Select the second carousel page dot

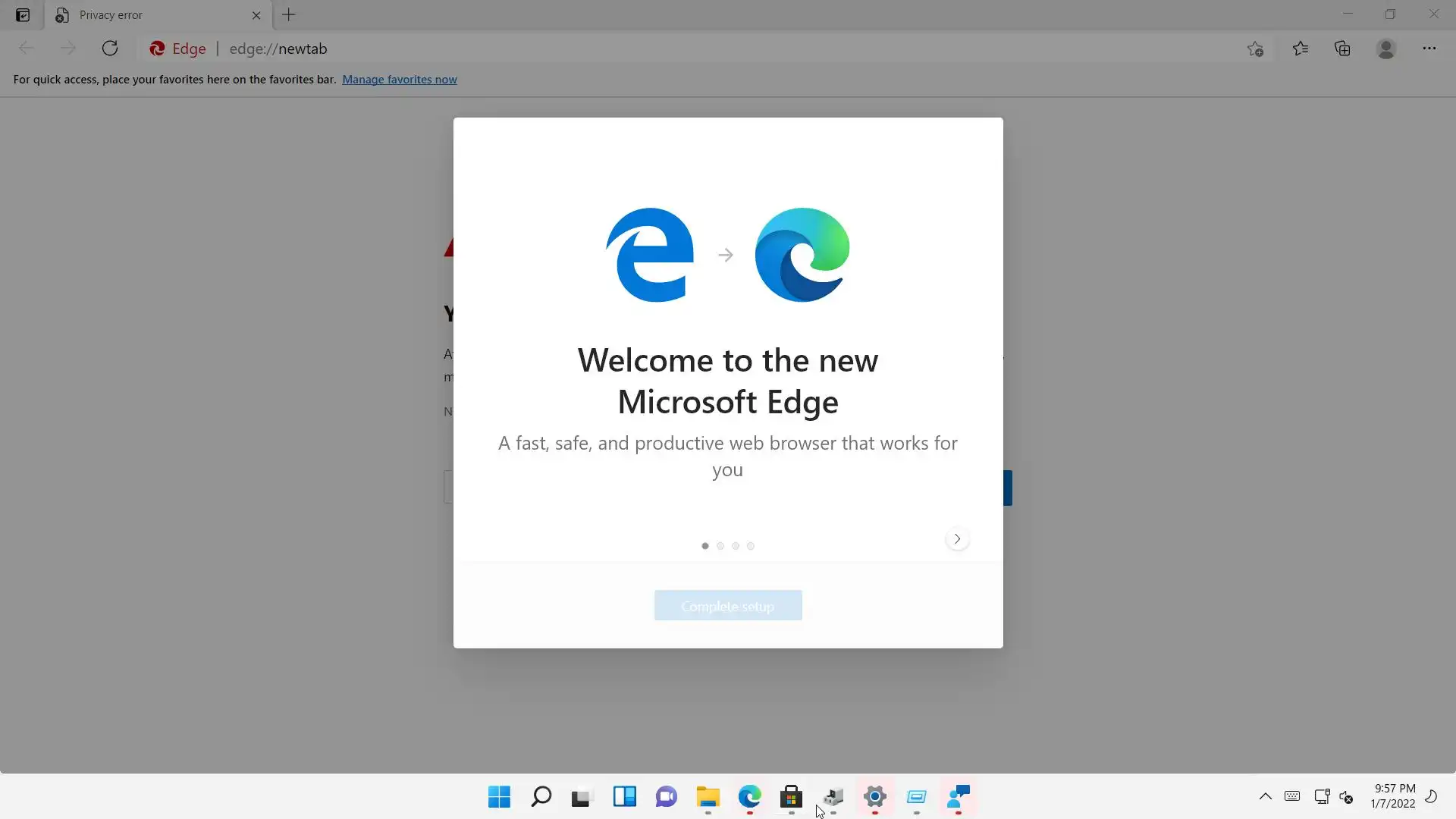tap(720, 546)
